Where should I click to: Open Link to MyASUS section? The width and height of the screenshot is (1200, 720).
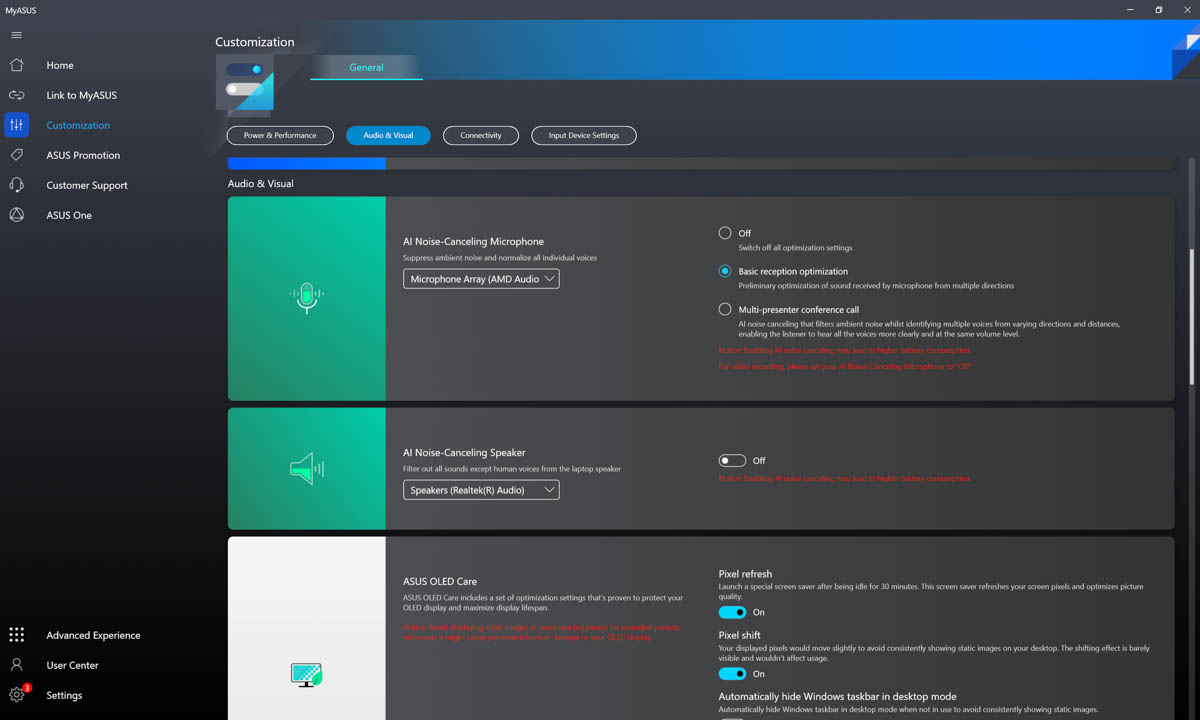(81, 95)
